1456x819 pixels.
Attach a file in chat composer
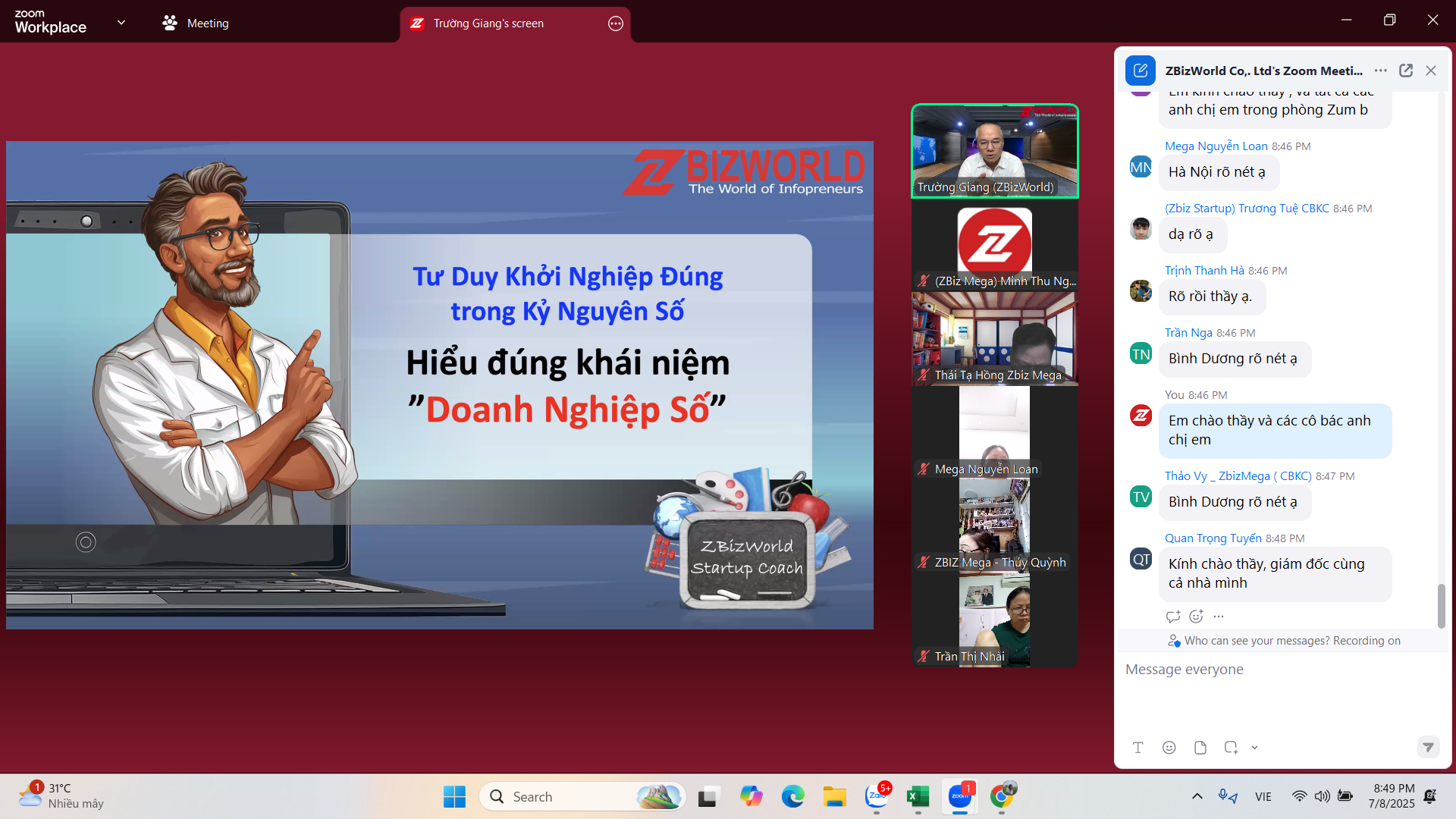[x=1200, y=748]
